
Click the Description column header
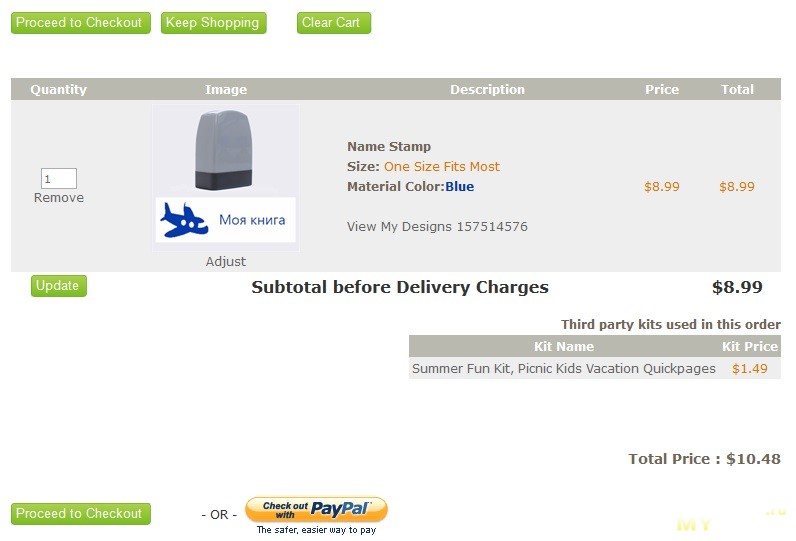(x=487, y=89)
